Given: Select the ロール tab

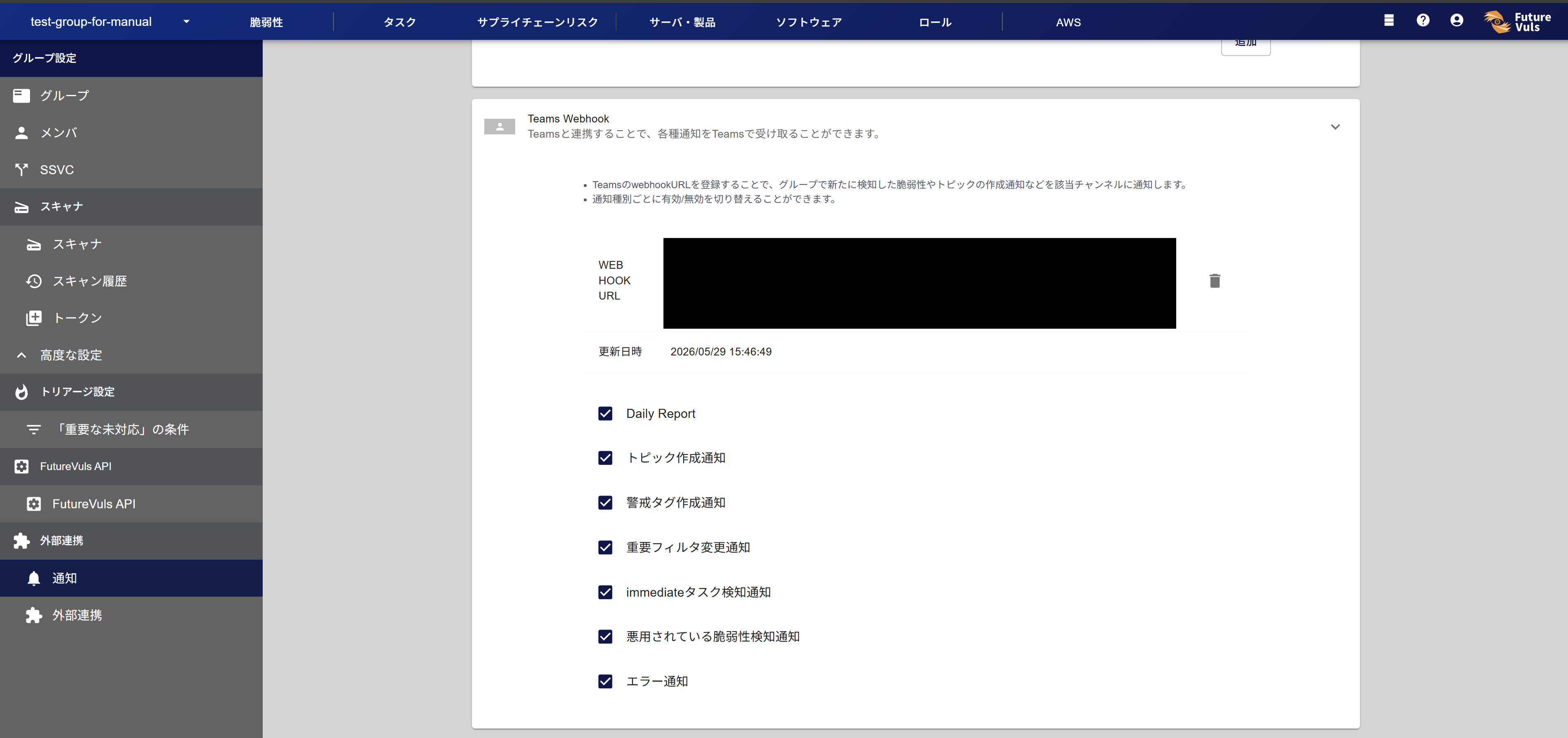Looking at the screenshot, I should tap(934, 23).
